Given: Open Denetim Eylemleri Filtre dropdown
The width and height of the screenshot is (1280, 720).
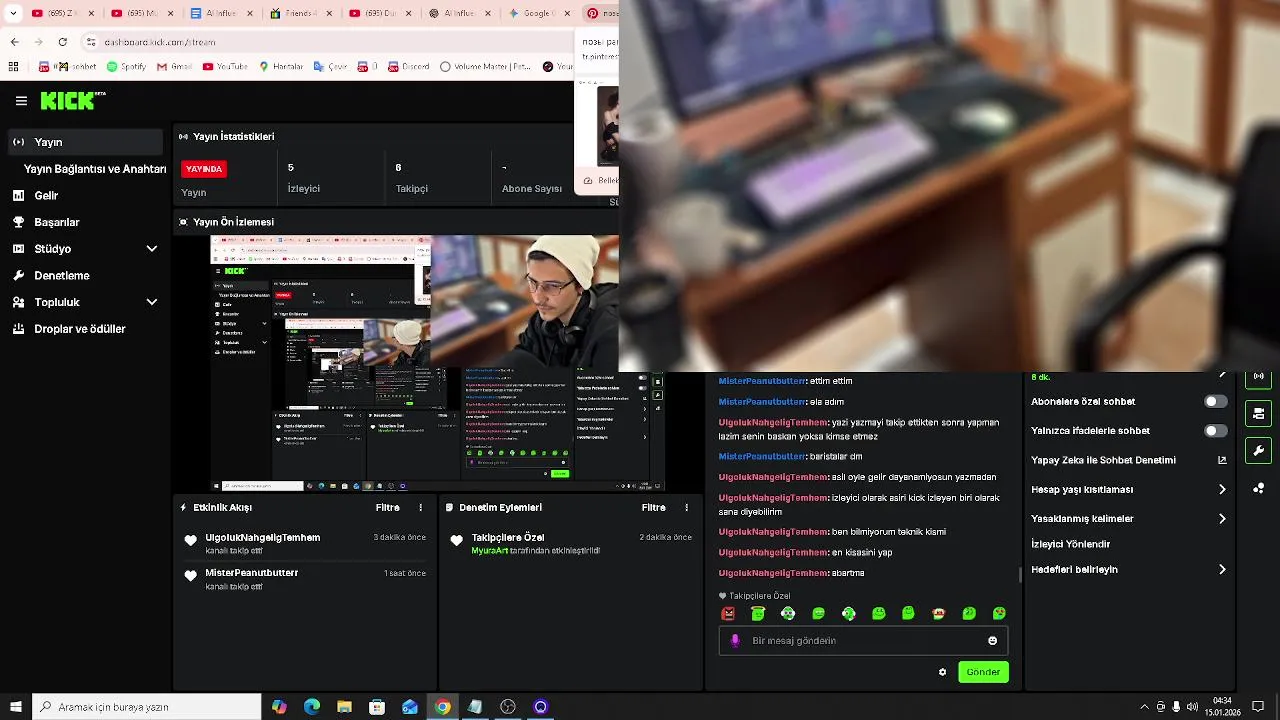Looking at the screenshot, I should tap(654, 508).
